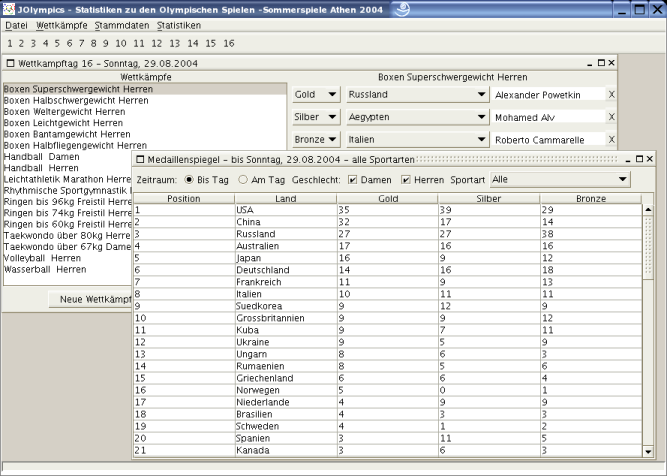This screenshot has width=667, height=476.
Task: Click the Neue Wettkämpfe button
Action: (90, 299)
